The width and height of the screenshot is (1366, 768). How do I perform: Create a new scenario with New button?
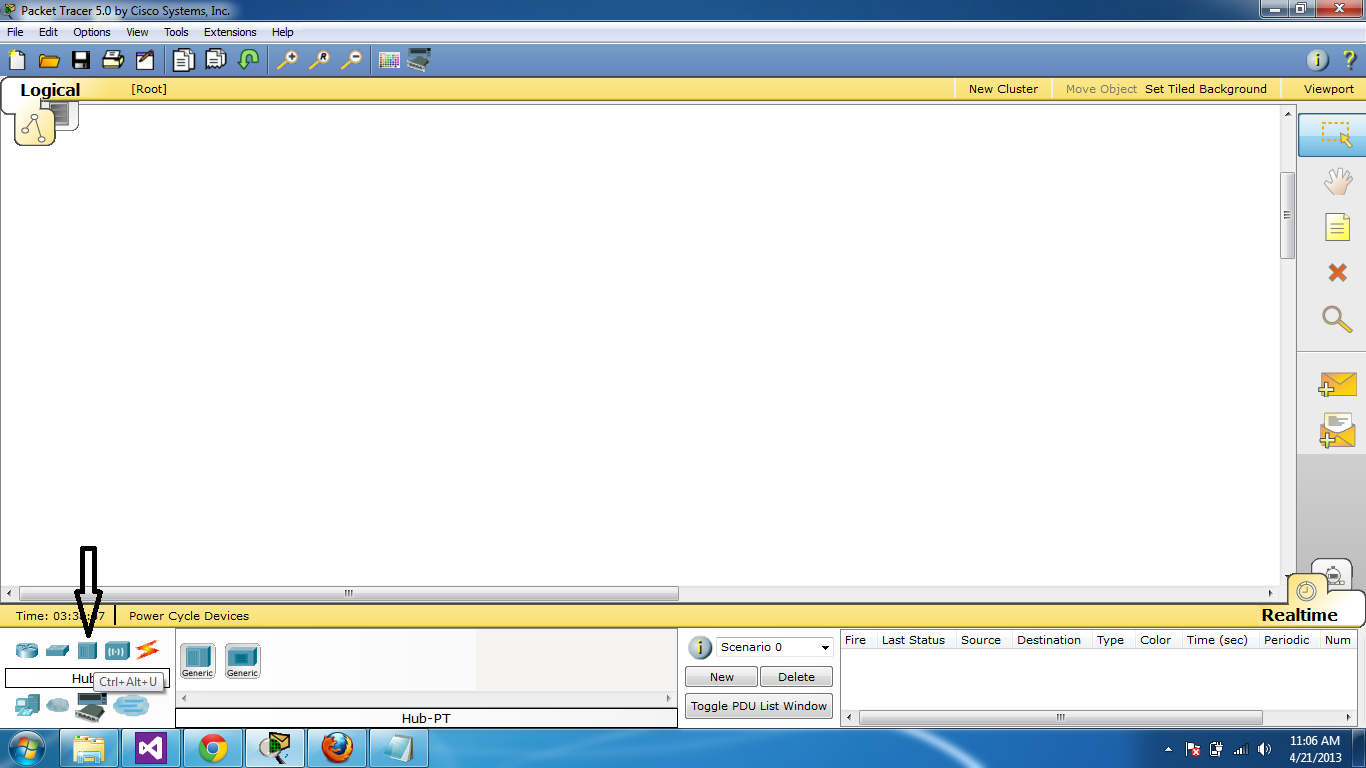720,676
